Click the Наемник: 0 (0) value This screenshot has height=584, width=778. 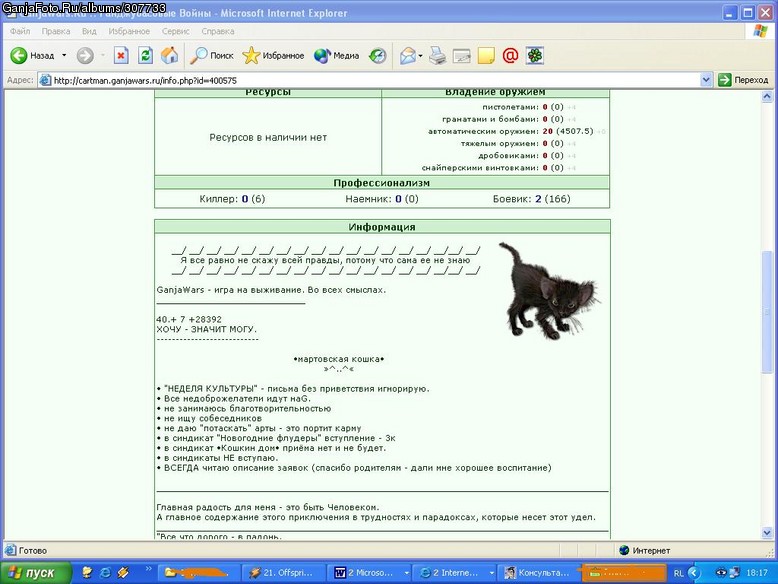coord(382,199)
